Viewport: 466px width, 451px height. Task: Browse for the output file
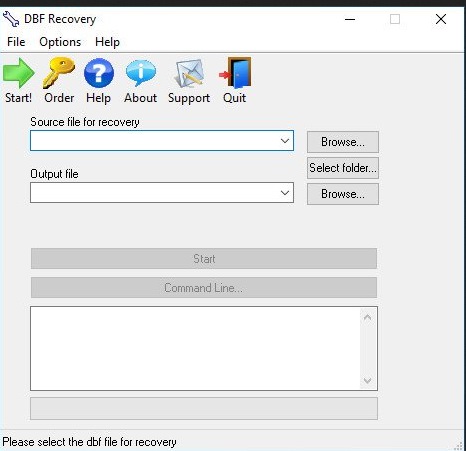(343, 194)
